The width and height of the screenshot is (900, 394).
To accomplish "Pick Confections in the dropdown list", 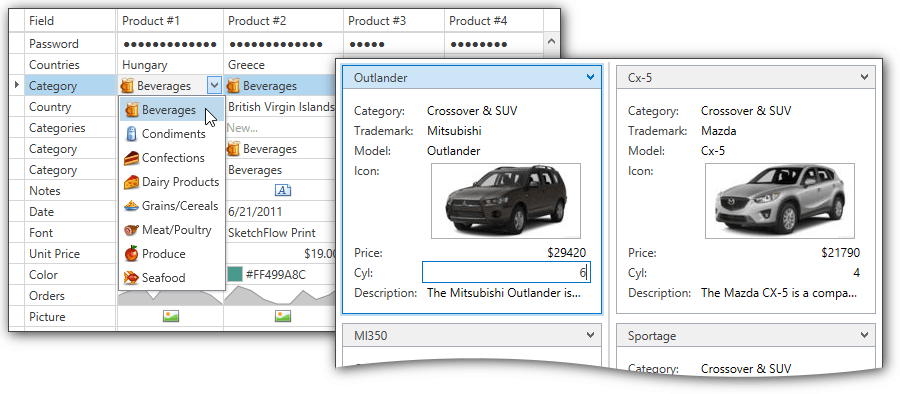I will (x=171, y=158).
